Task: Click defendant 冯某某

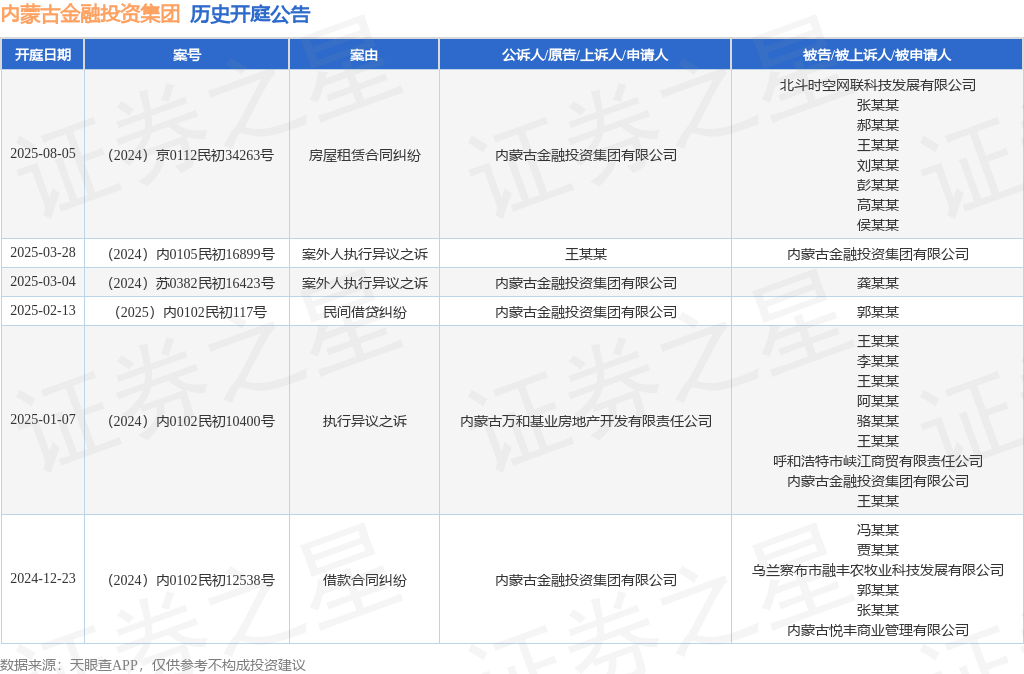Action: pos(878,530)
